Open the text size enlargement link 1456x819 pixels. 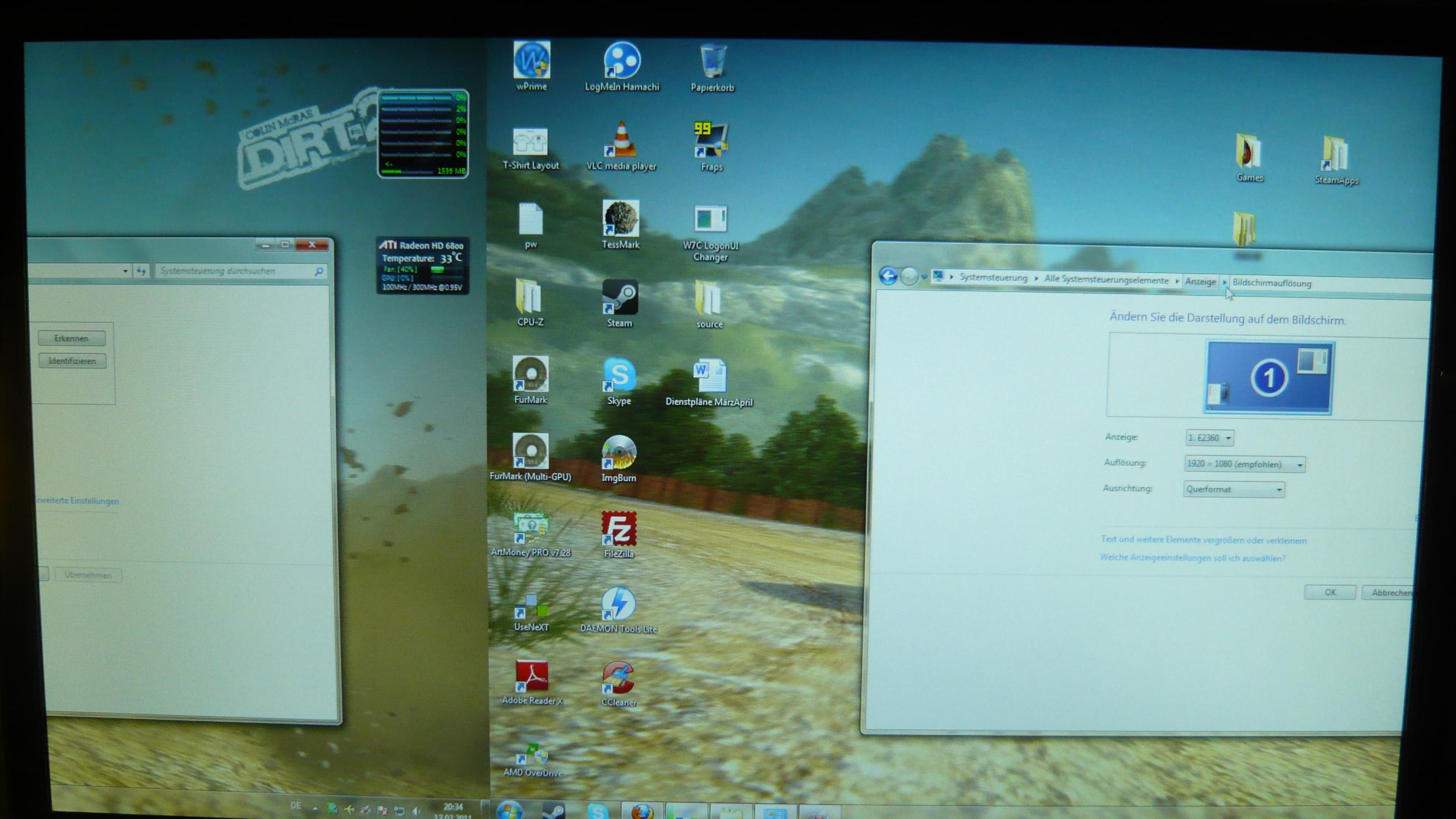coord(1203,540)
